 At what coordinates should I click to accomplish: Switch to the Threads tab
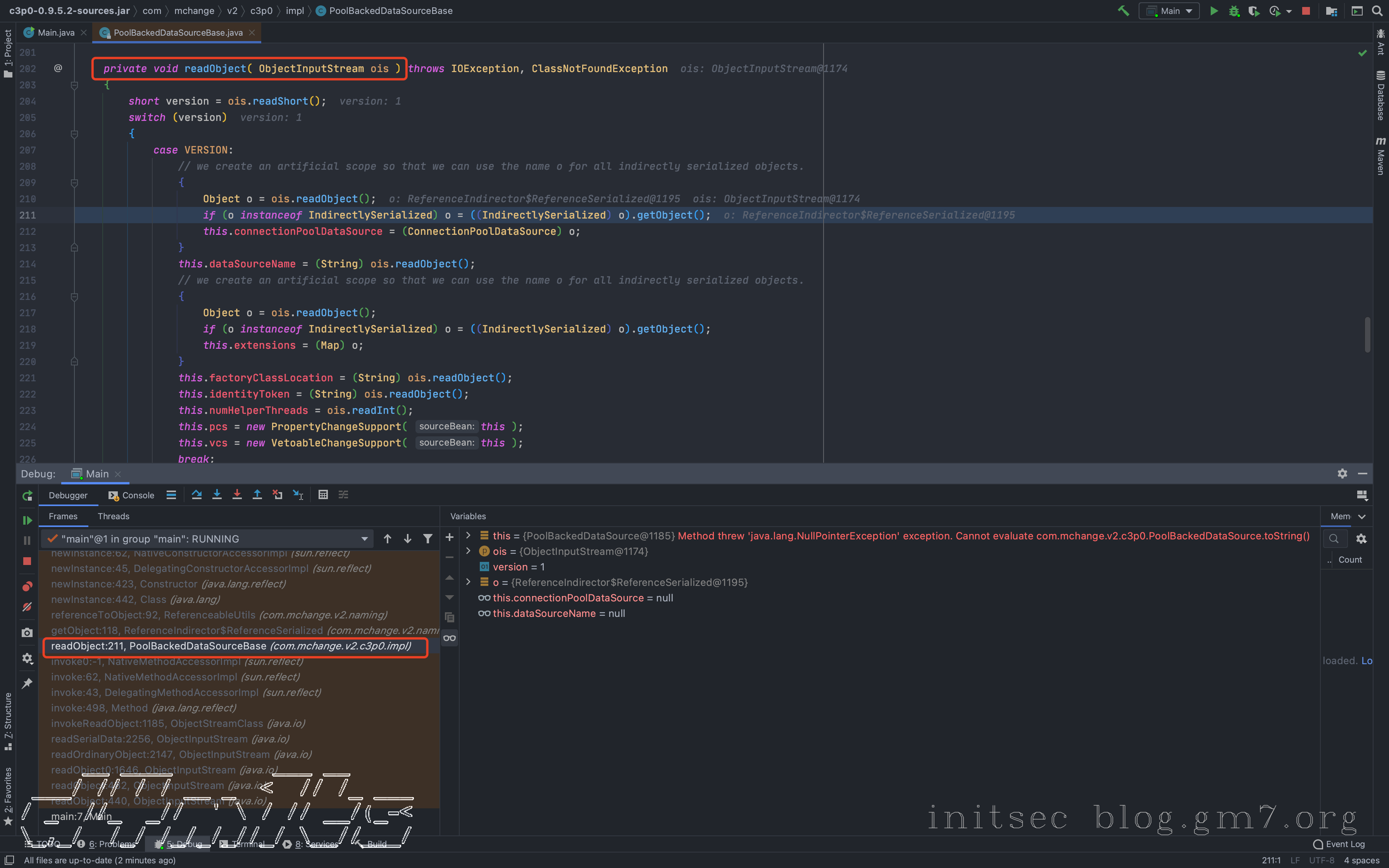(x=113, y=516)
